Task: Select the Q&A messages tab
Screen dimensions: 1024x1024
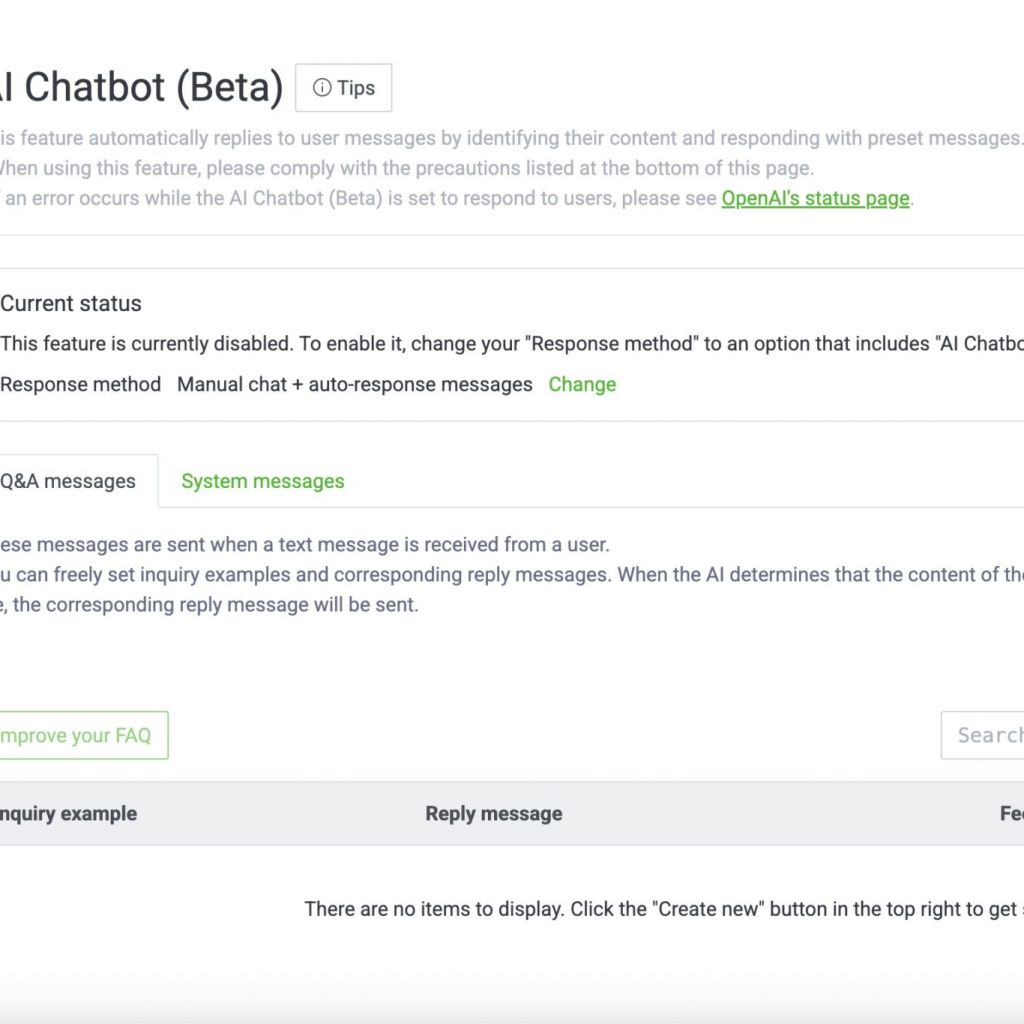Action: (x=70, y=481)
